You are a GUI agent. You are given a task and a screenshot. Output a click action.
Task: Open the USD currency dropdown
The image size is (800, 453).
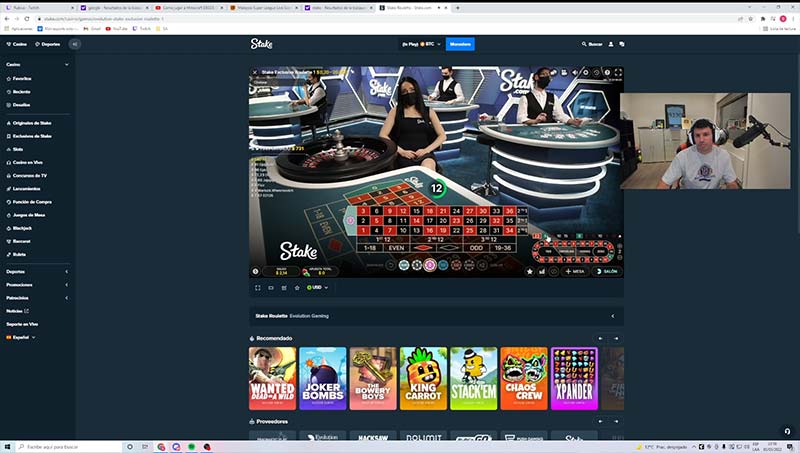tap(318, 287)
